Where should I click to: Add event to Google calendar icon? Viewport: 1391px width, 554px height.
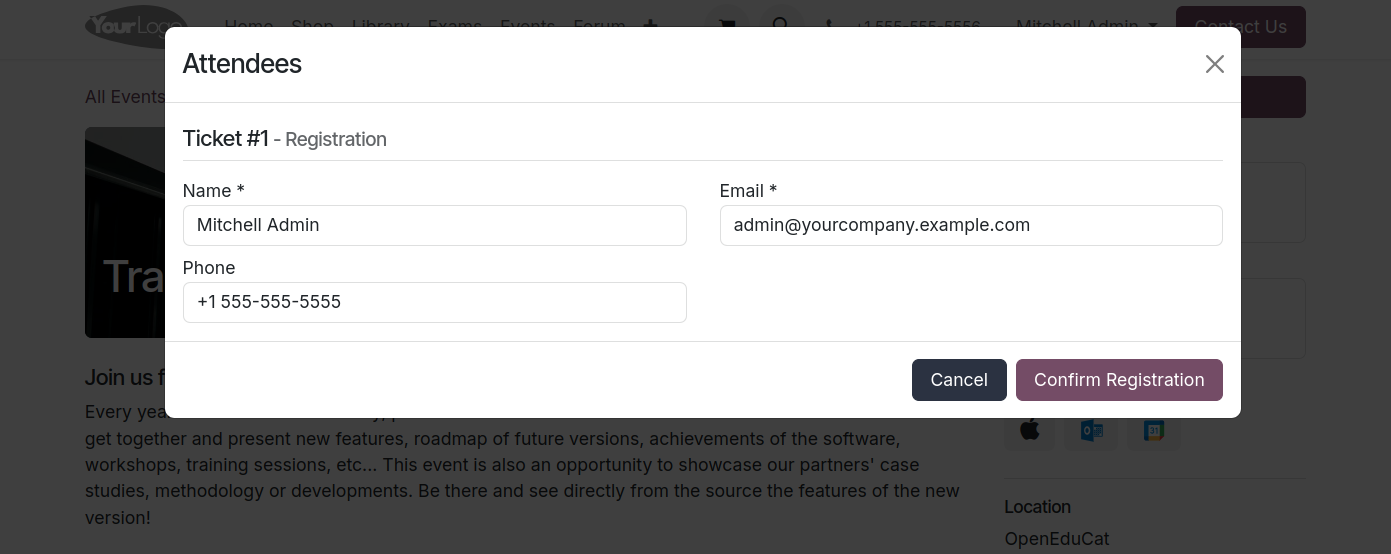click(x=1154, y=431)
